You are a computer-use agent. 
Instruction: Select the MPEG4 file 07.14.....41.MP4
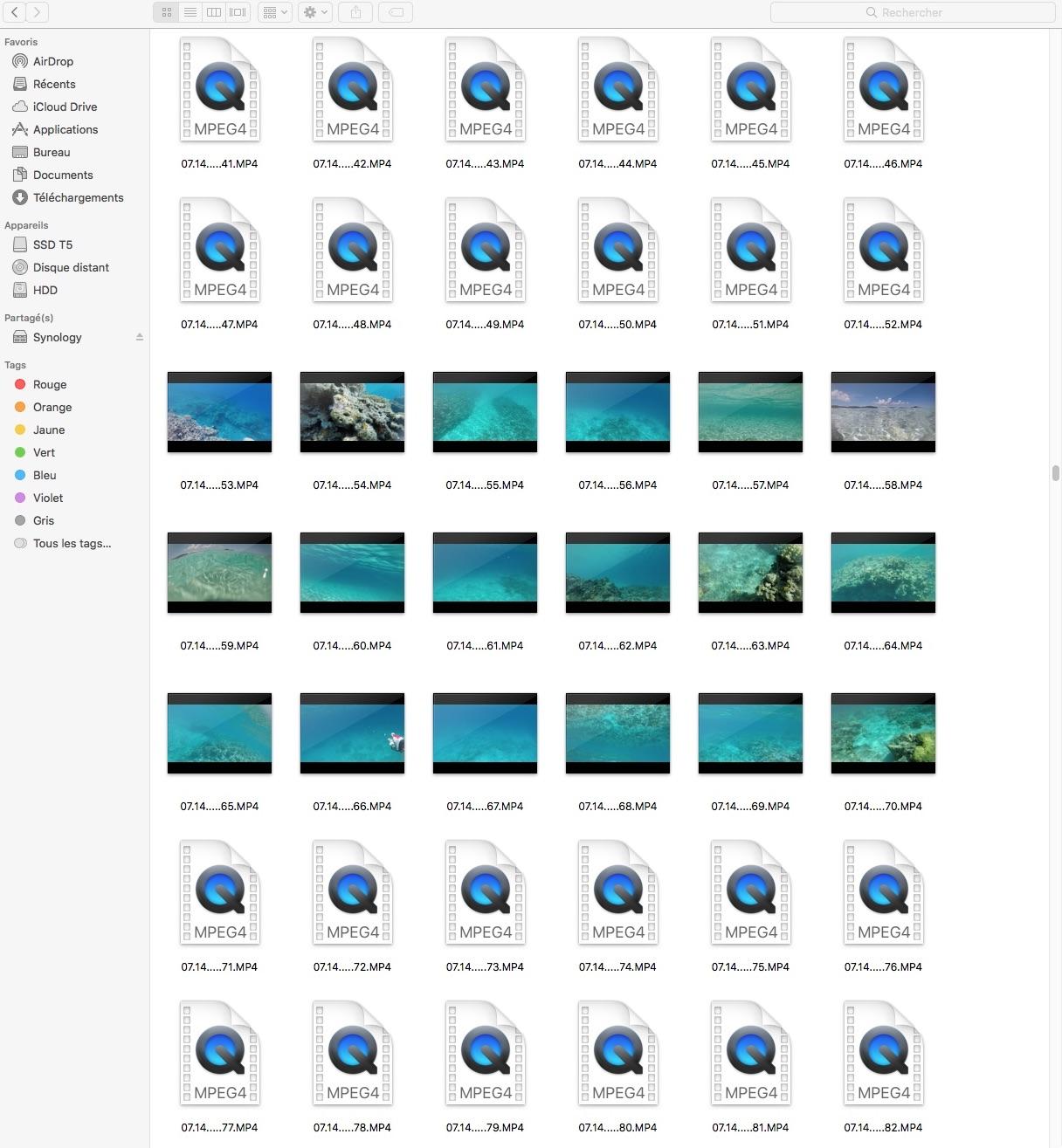click(x=219, y=91)
